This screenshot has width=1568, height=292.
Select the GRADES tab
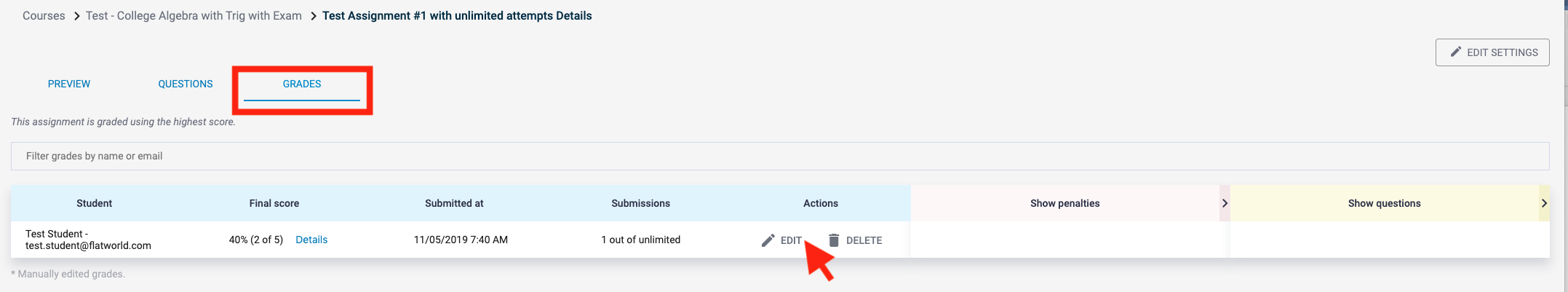302,84
